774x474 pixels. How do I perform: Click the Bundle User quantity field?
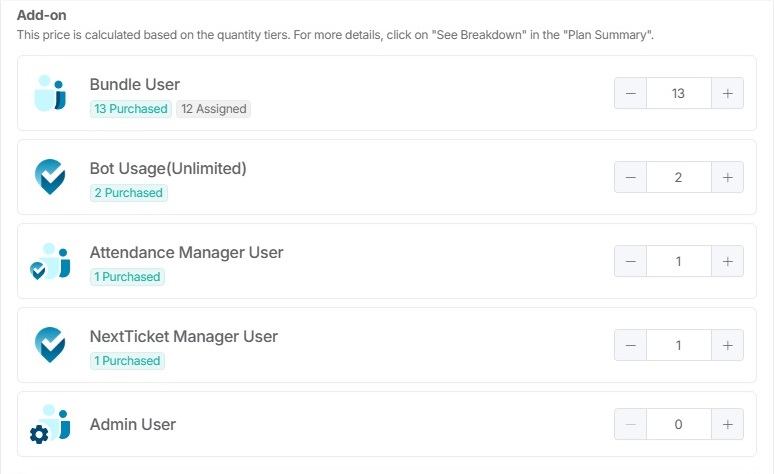pos(678,94)
